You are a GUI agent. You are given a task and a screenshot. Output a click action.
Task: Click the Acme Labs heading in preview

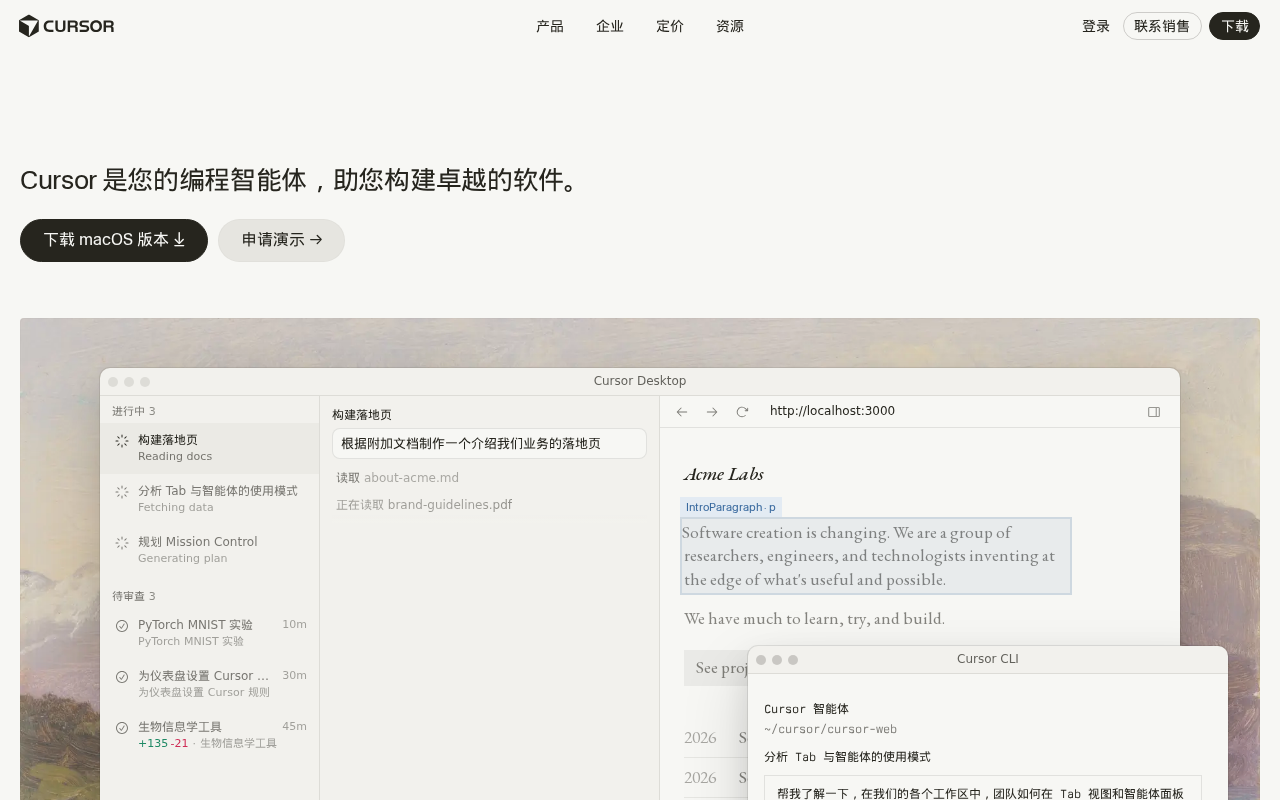pos(724,474)
